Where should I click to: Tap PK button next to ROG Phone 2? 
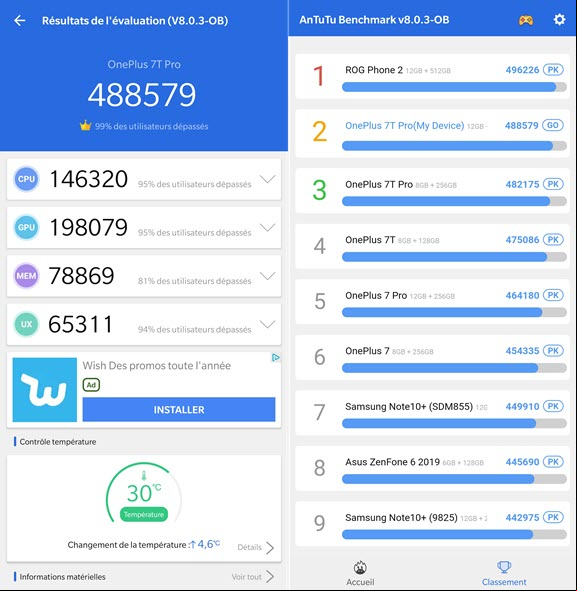coord(553,70)
